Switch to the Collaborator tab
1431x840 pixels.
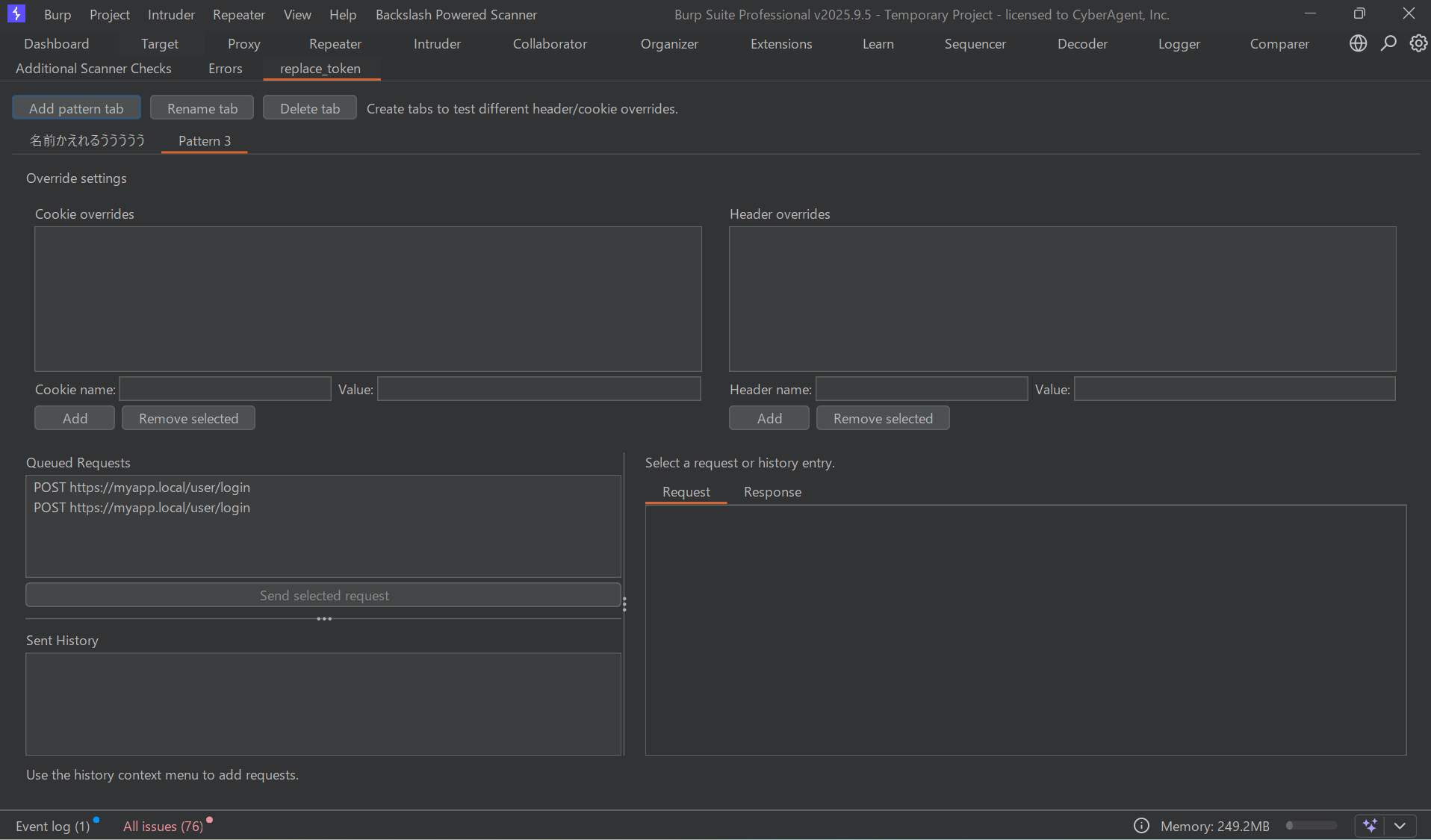coord(550,43)
